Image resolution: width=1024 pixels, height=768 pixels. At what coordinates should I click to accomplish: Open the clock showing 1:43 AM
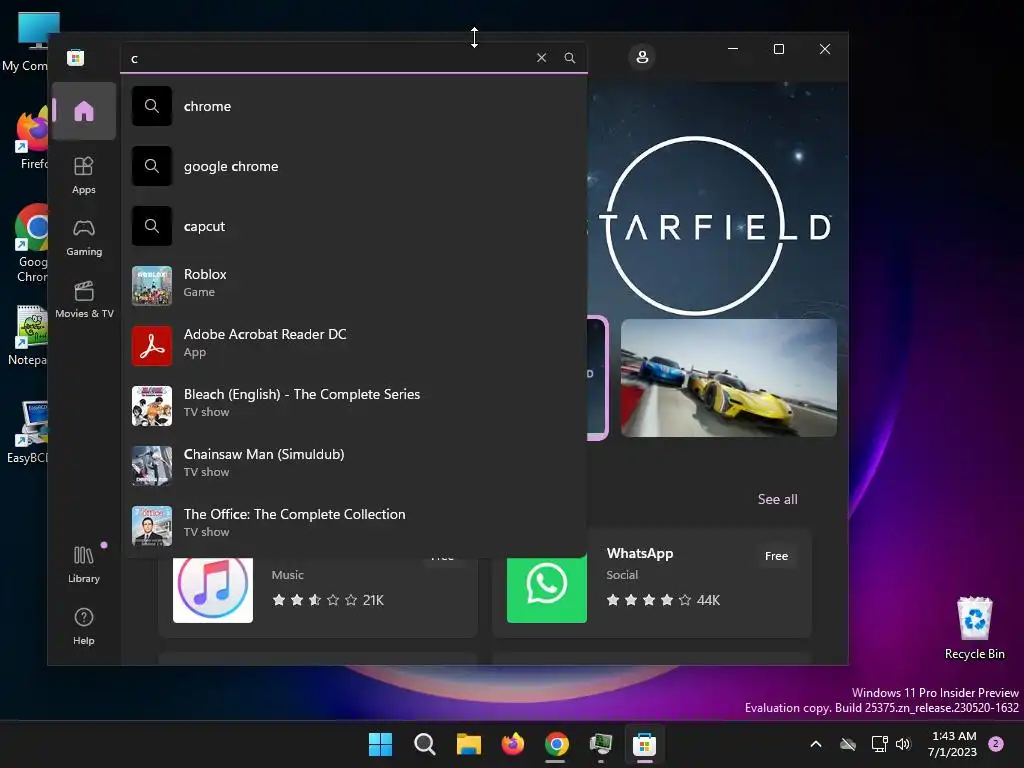point(952,744)
